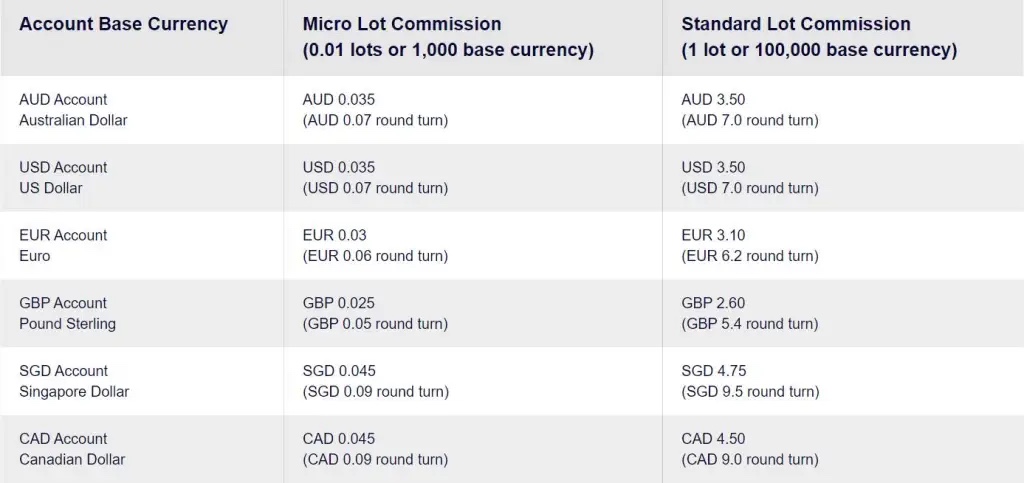
Task: Click the AUD 3.50 standard lot commission
Action: point(713,100)
